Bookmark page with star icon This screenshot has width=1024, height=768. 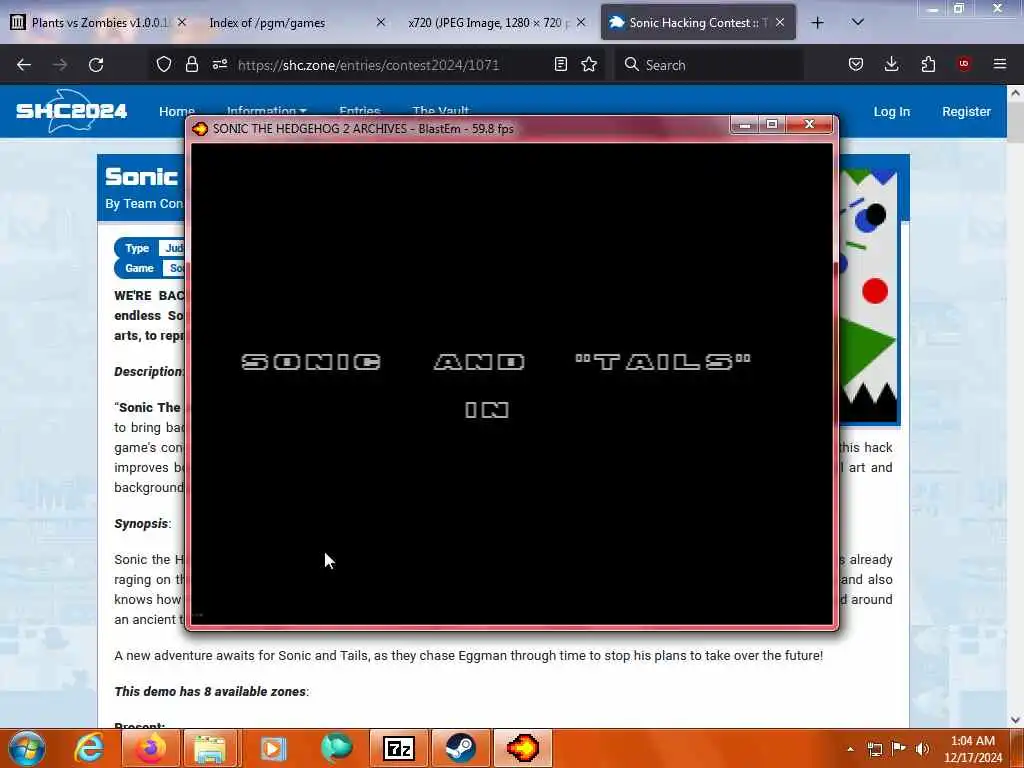pyautogui.click(x=589, y=64)
